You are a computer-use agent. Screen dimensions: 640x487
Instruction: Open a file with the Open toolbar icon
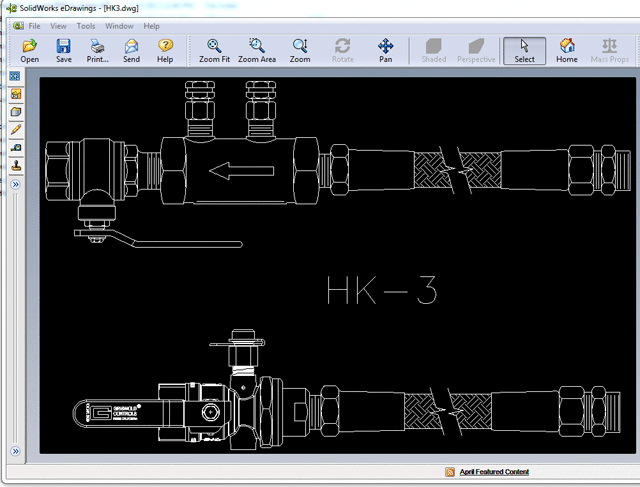click(x=29, y=51)
